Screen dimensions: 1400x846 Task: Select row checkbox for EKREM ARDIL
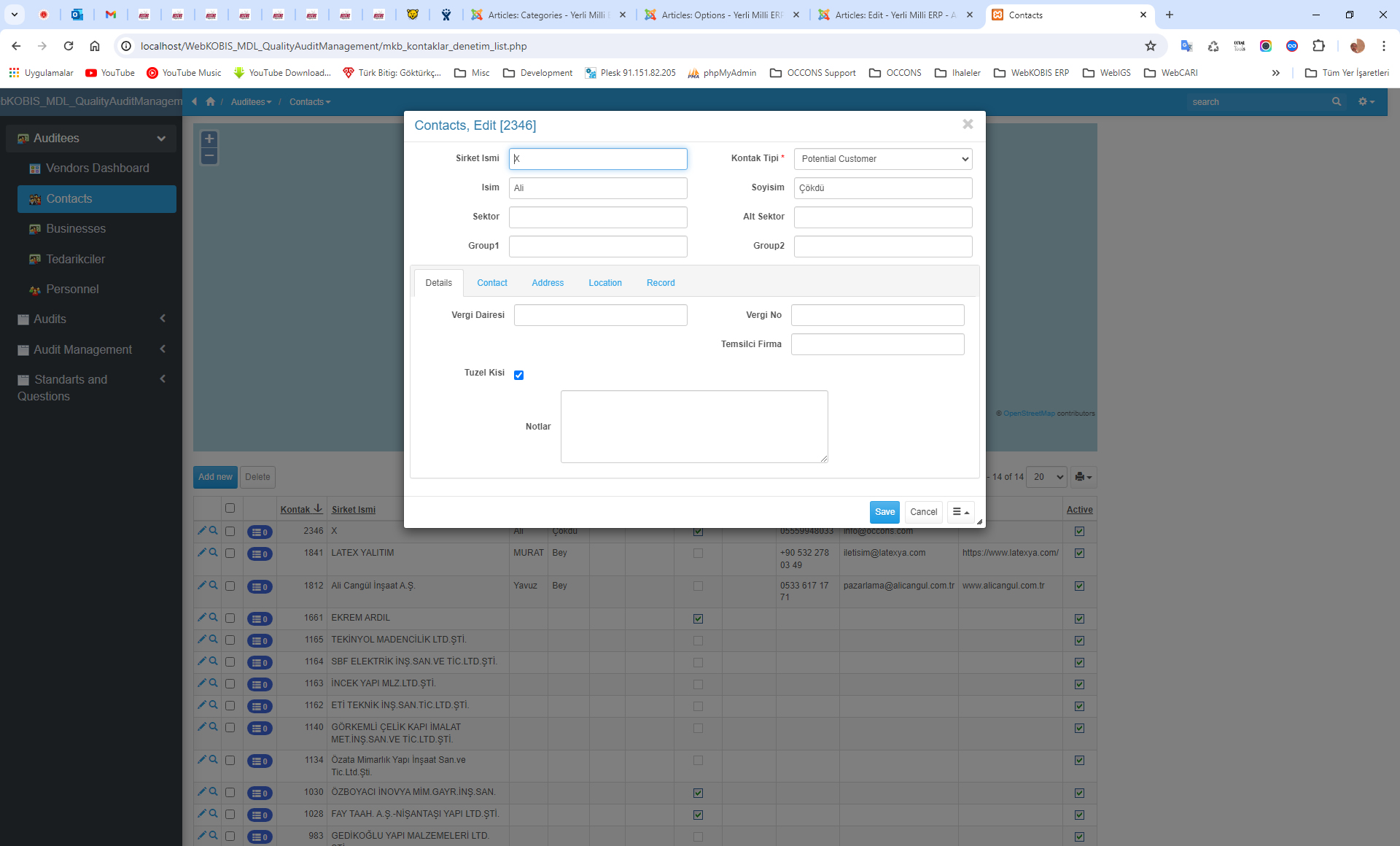pyautogui.click(x=230, y=618)
